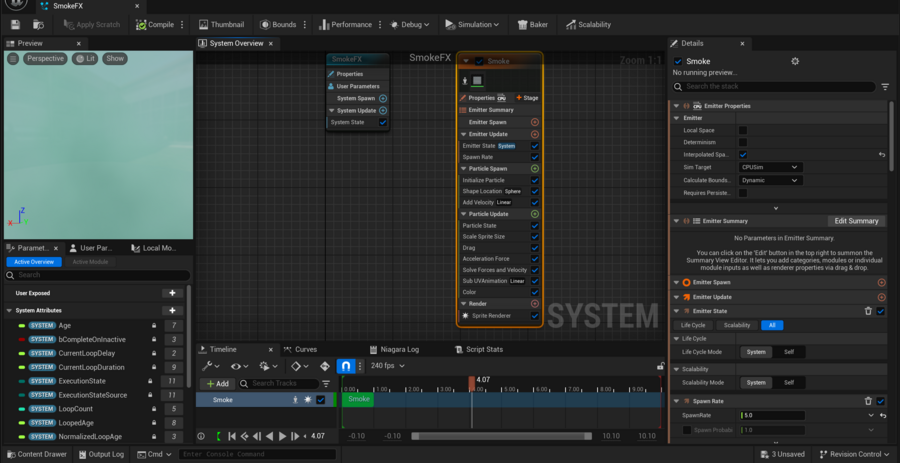Play the timeline forward
900x463 pixels.
pyautogui.click(x=282, y=437)
